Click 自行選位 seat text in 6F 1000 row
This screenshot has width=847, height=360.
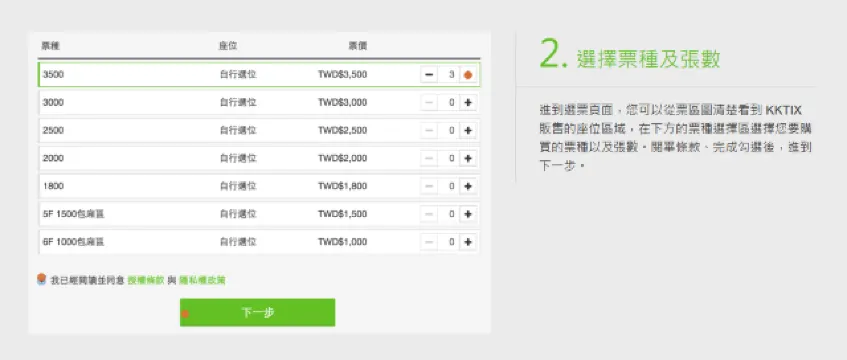click(238, 242)
